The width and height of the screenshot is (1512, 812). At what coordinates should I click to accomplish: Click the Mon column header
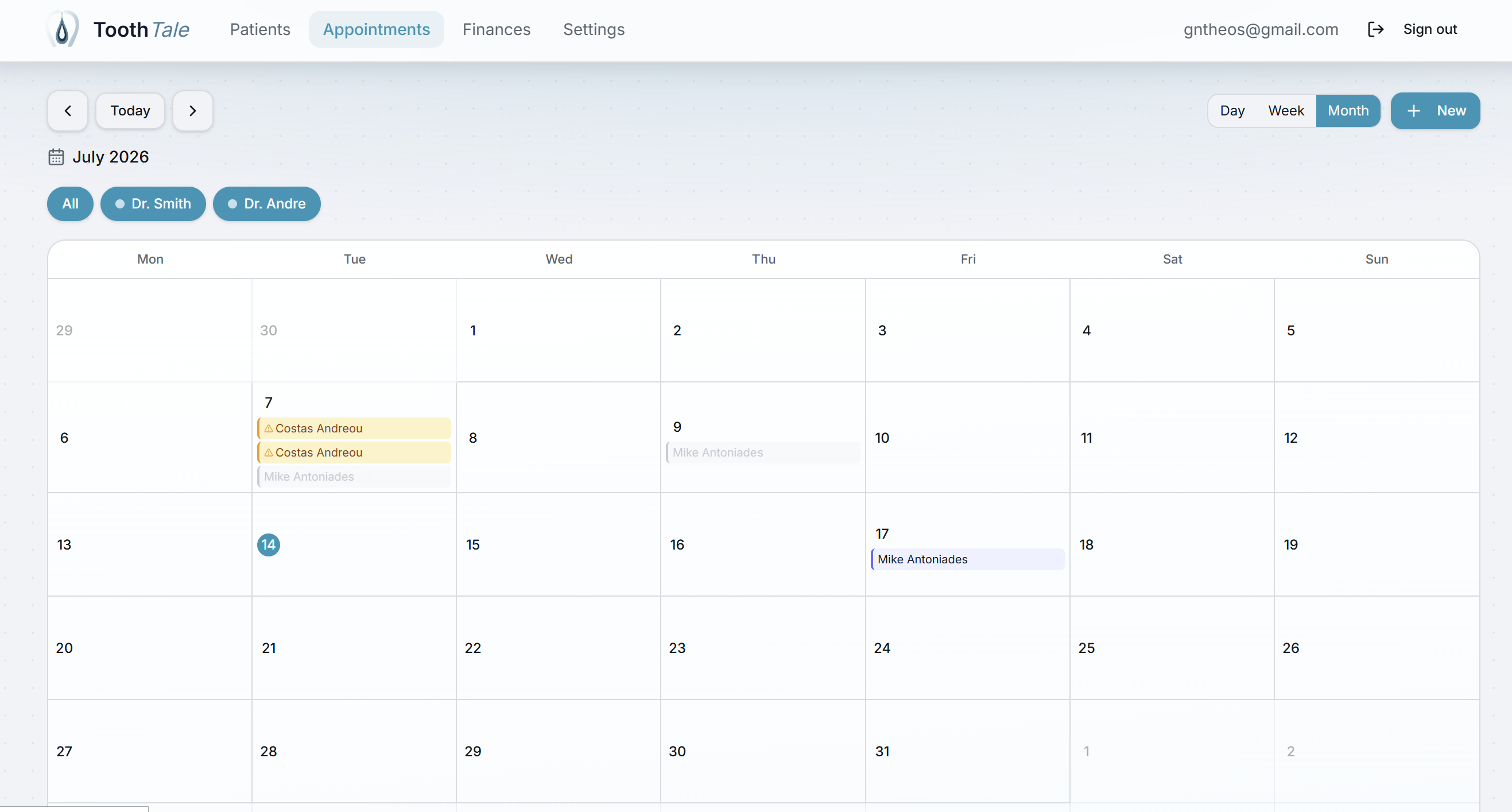[x=150, y=259]
